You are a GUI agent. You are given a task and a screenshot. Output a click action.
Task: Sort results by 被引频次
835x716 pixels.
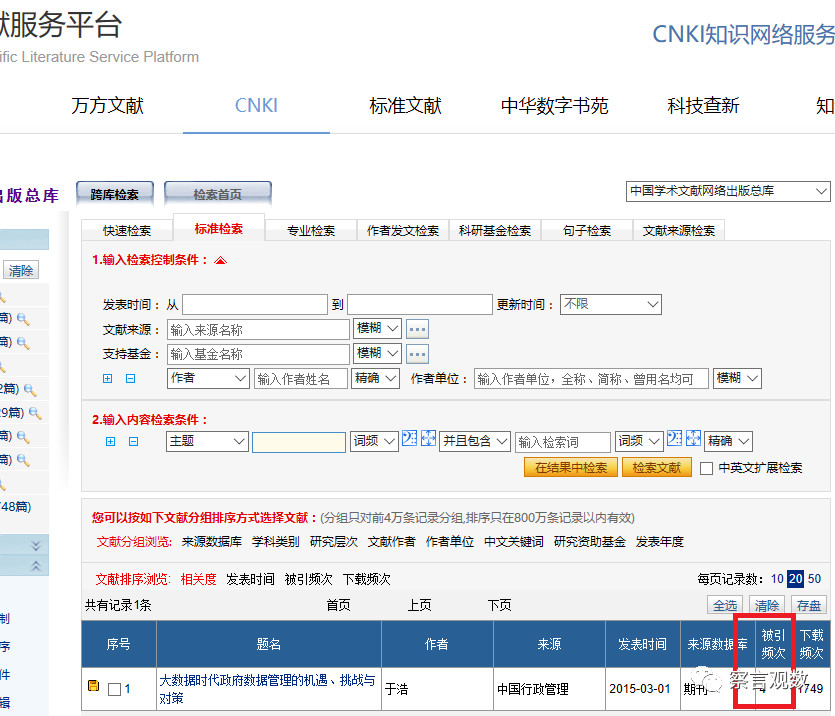click(x=308, y=579)
